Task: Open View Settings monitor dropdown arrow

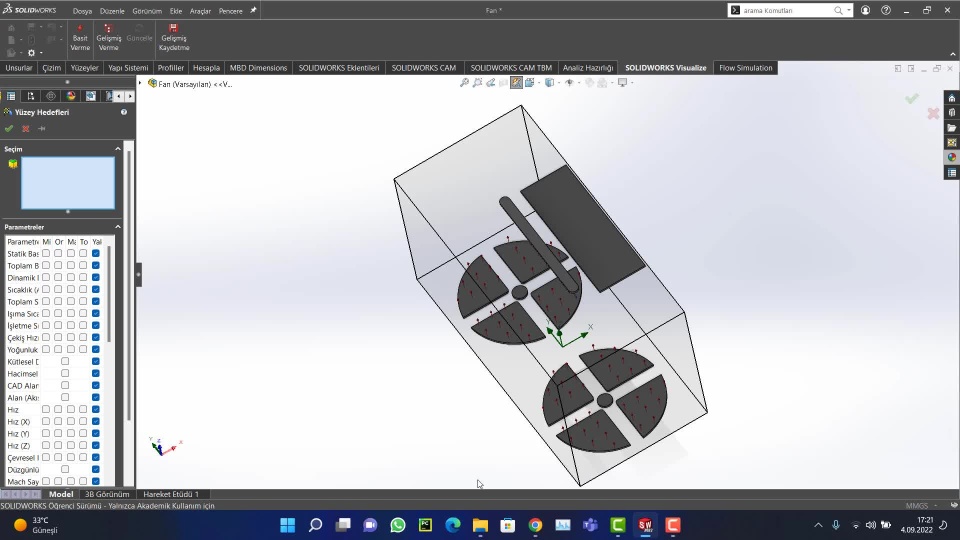Action: pos(632,83)
